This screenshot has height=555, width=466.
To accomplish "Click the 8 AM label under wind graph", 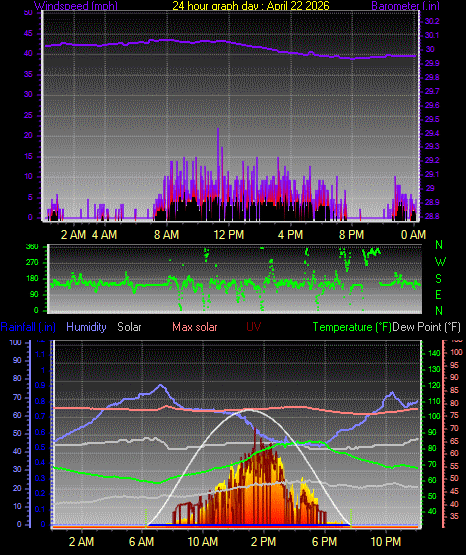I will 166,234.
